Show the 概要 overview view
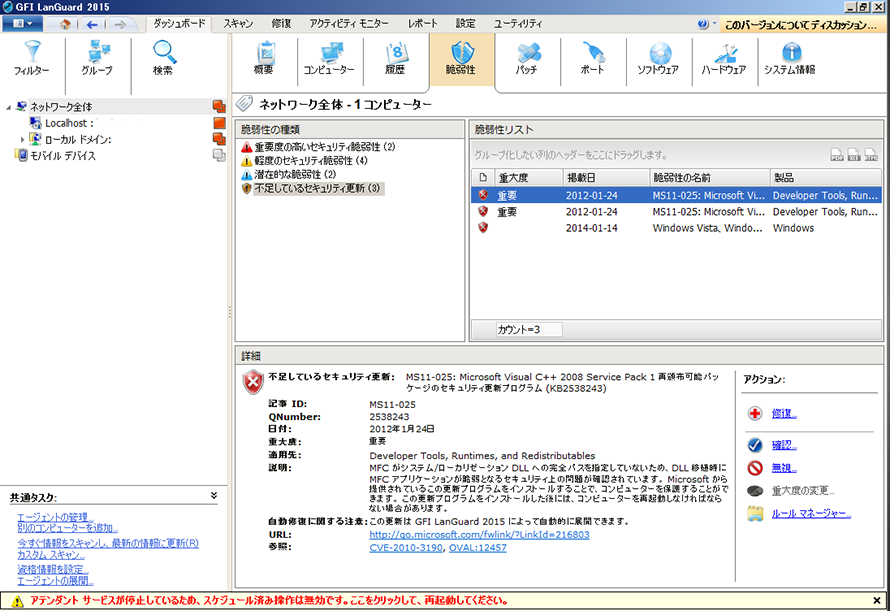 click(264, 58)
